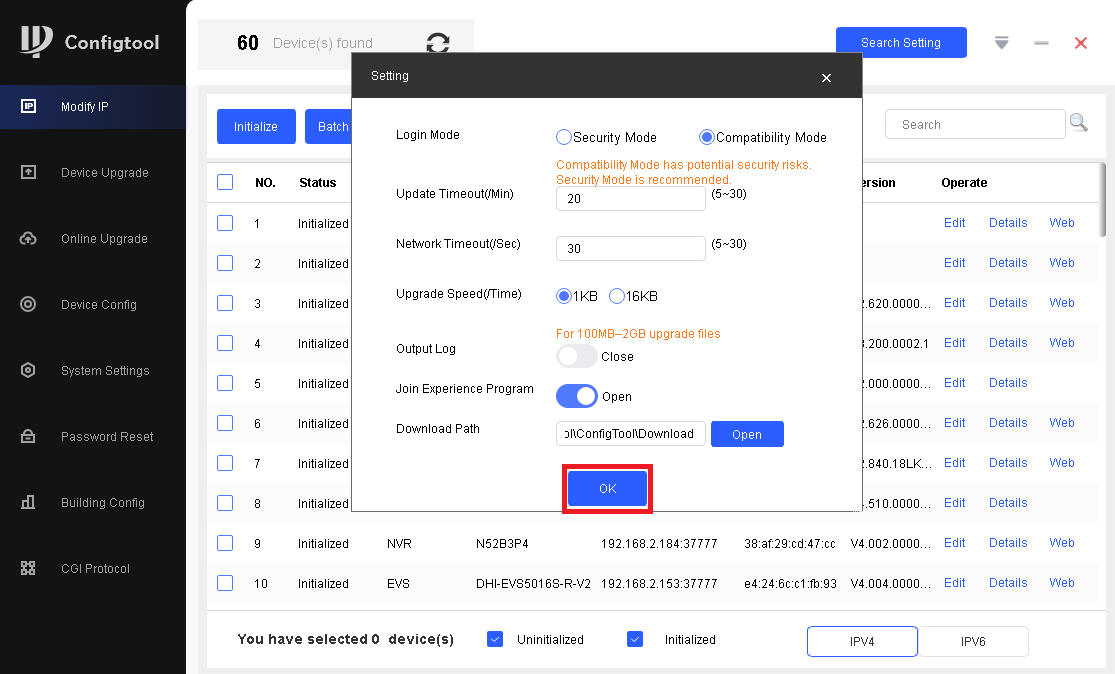Open System Settings hexagon icon
The height and width of the screenshot is (674, 1115).
[x=29, y=370]
